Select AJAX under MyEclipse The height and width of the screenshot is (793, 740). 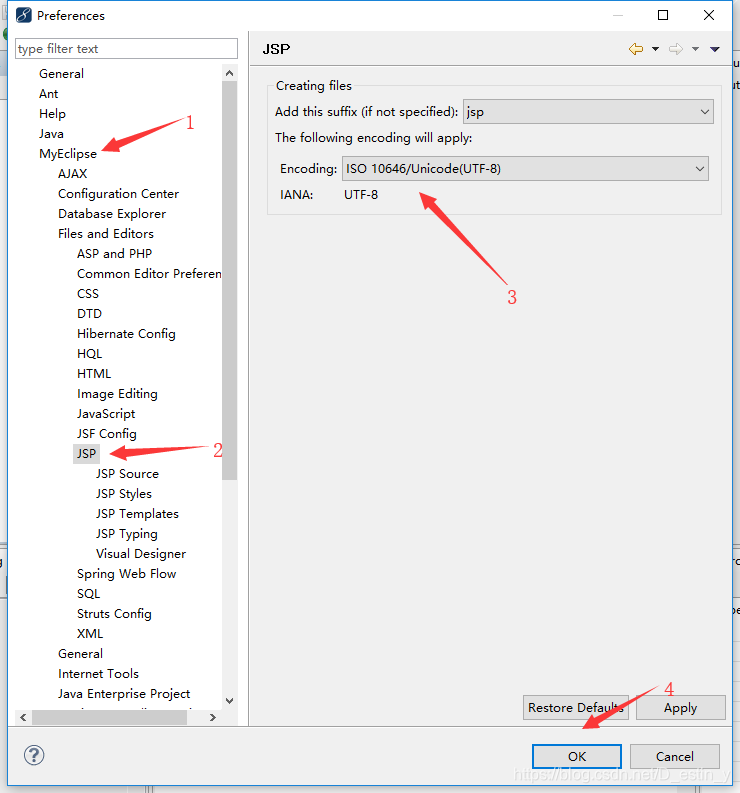[x=72, y=173]
